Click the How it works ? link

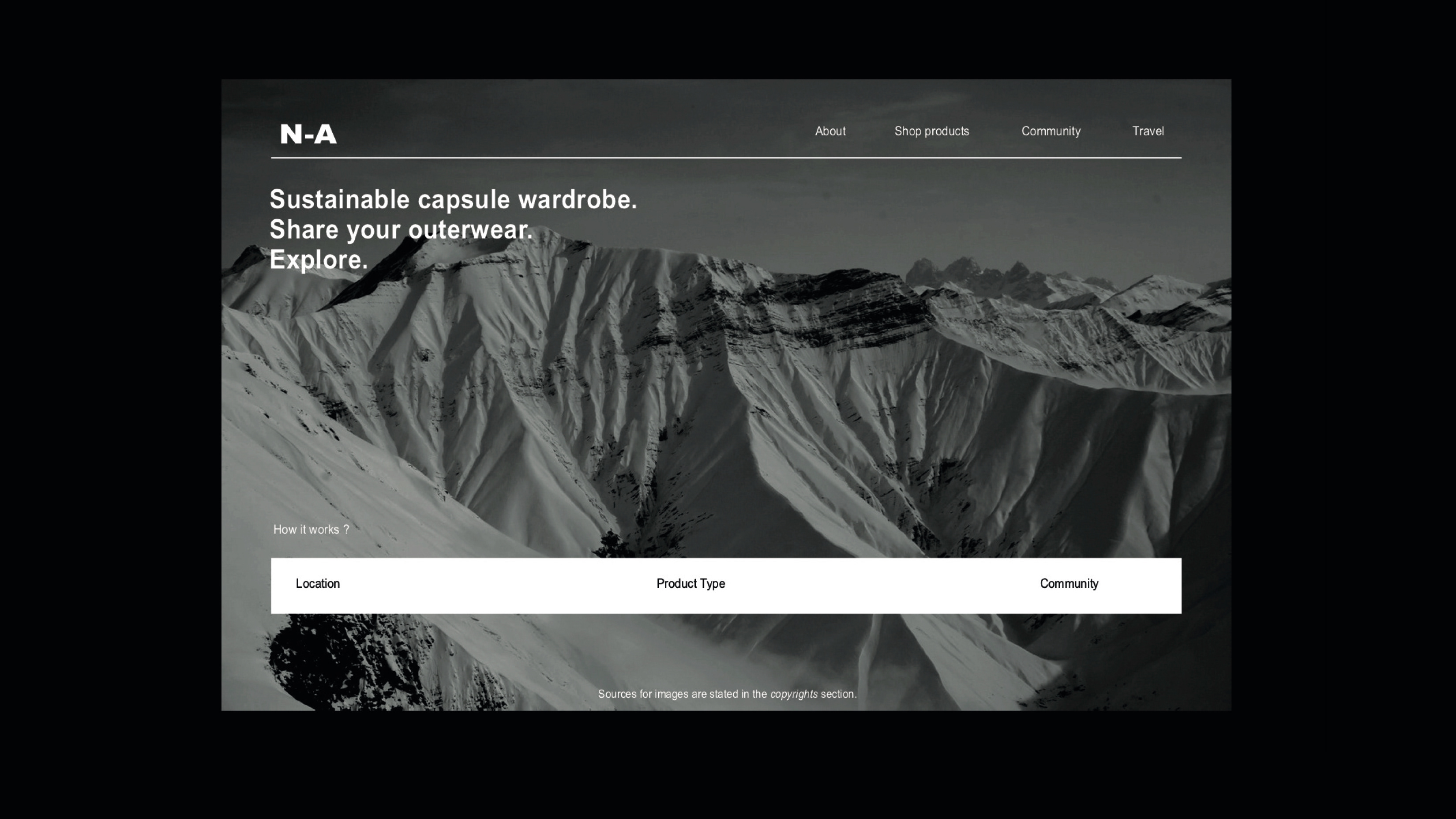(x=311, y=530)
